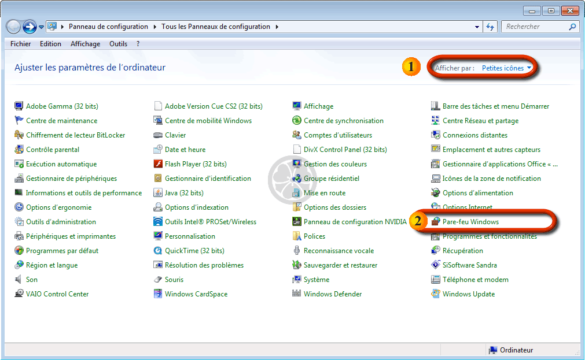Open Centre Réseau et partage link

click(481, 120)
